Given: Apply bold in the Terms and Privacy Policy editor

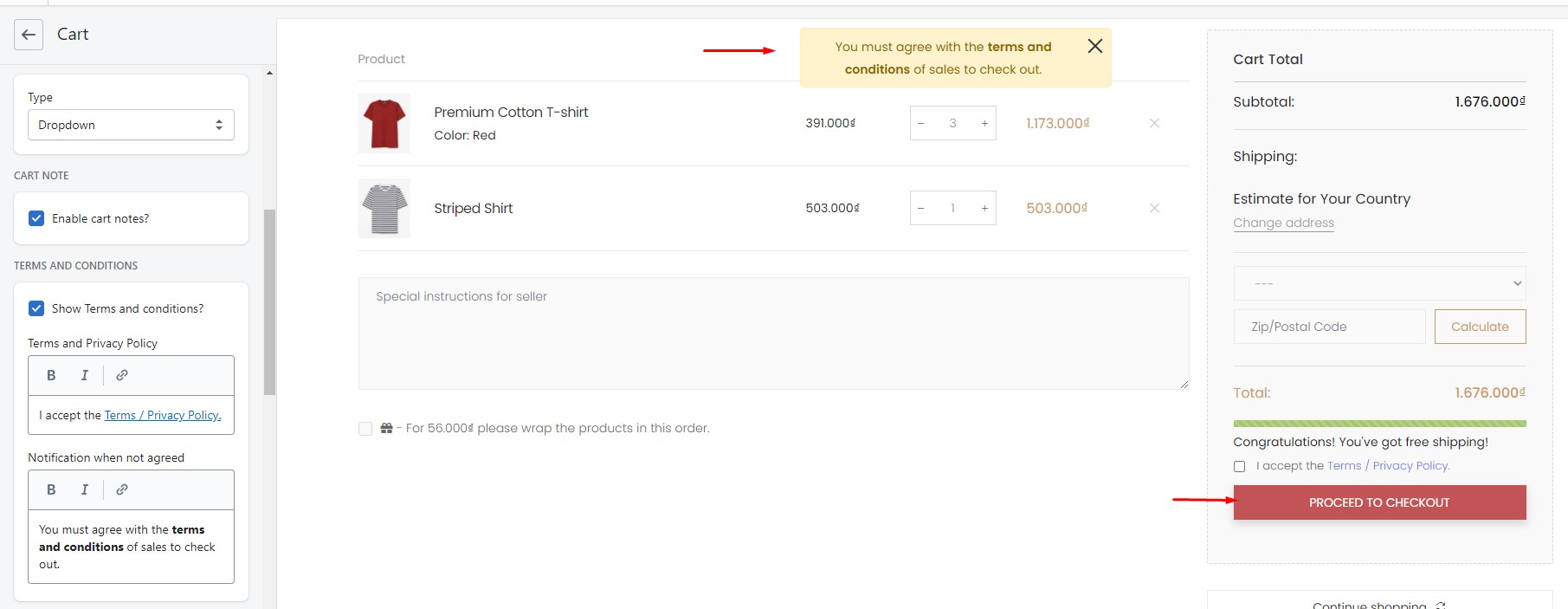Looking at the screenshot, I should (x=51, y=375).
